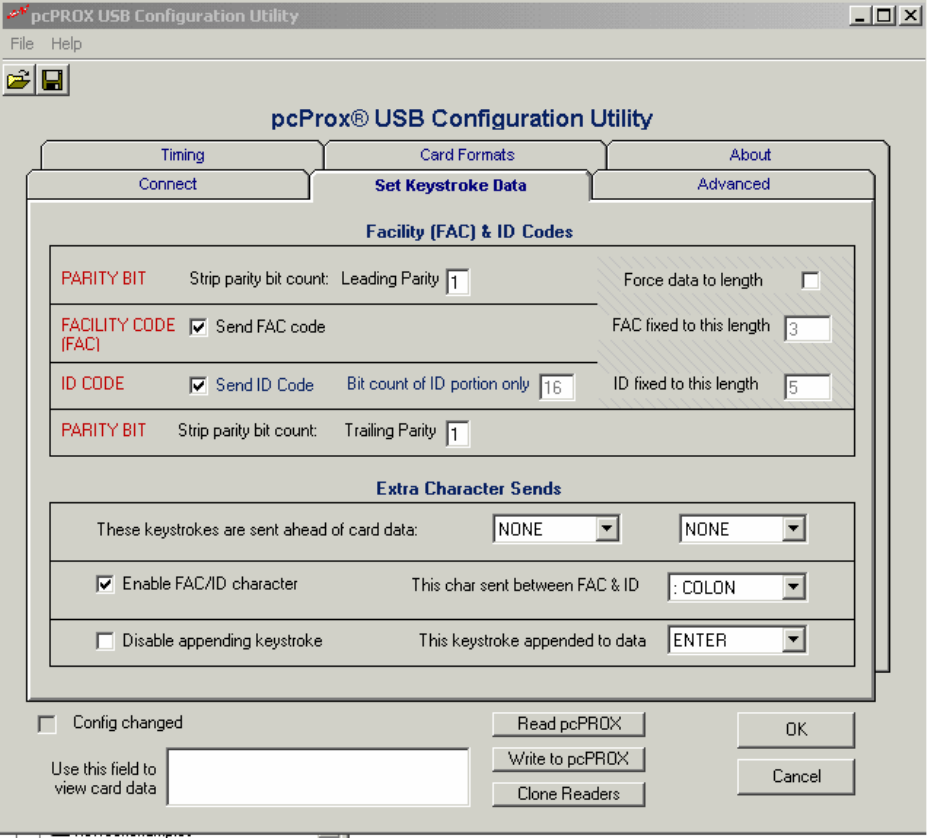Viewport: 927px width, 838px height.
Task: Click FAC fixed to this length field
Action: (x=808, y=329)
